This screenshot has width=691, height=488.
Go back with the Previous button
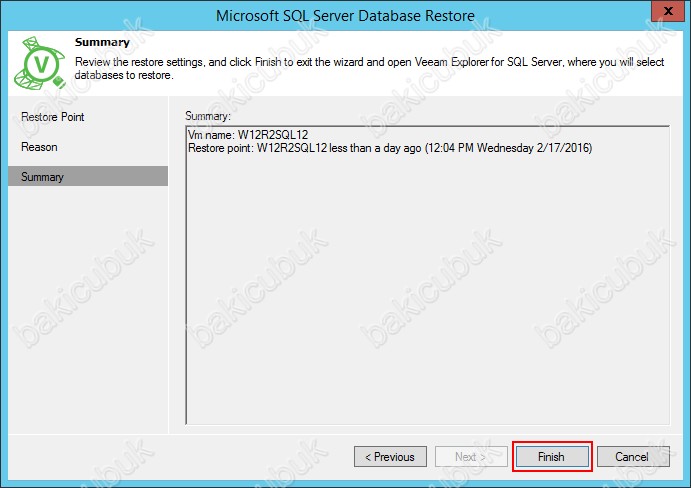click(390, 457)
